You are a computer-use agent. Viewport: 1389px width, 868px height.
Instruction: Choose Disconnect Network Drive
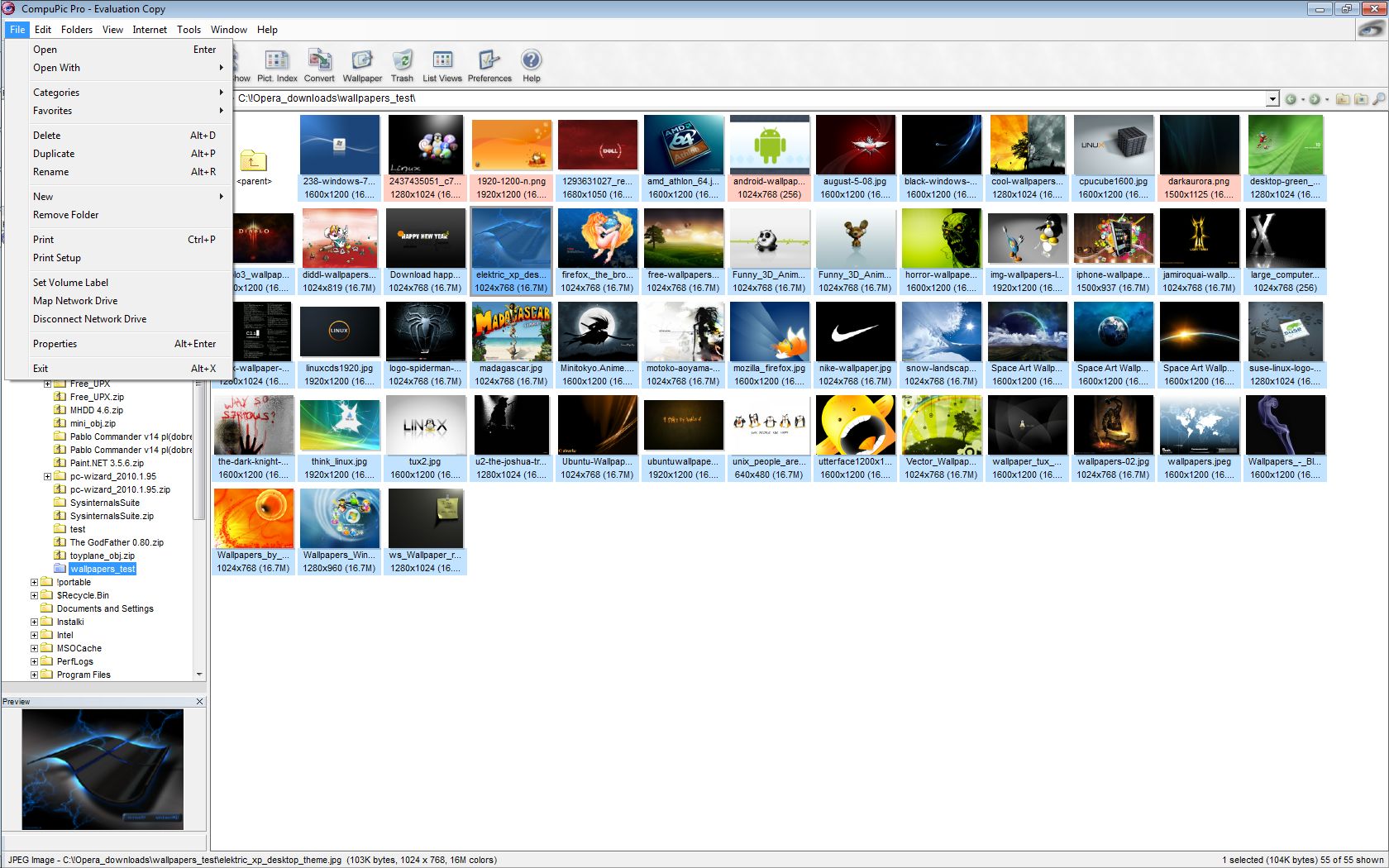119,319
